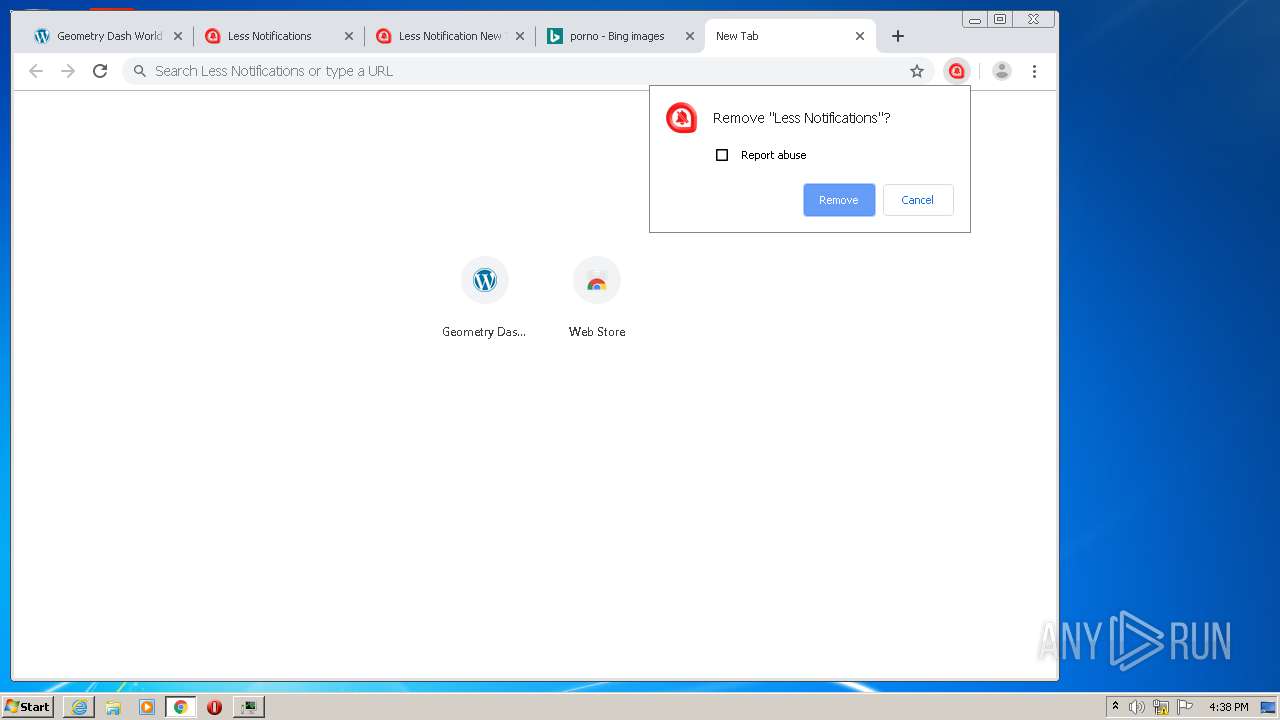Open Chrome's three-dot menu
Viewport: 1280px width, 720px height.
click(x=1034, y=71)
